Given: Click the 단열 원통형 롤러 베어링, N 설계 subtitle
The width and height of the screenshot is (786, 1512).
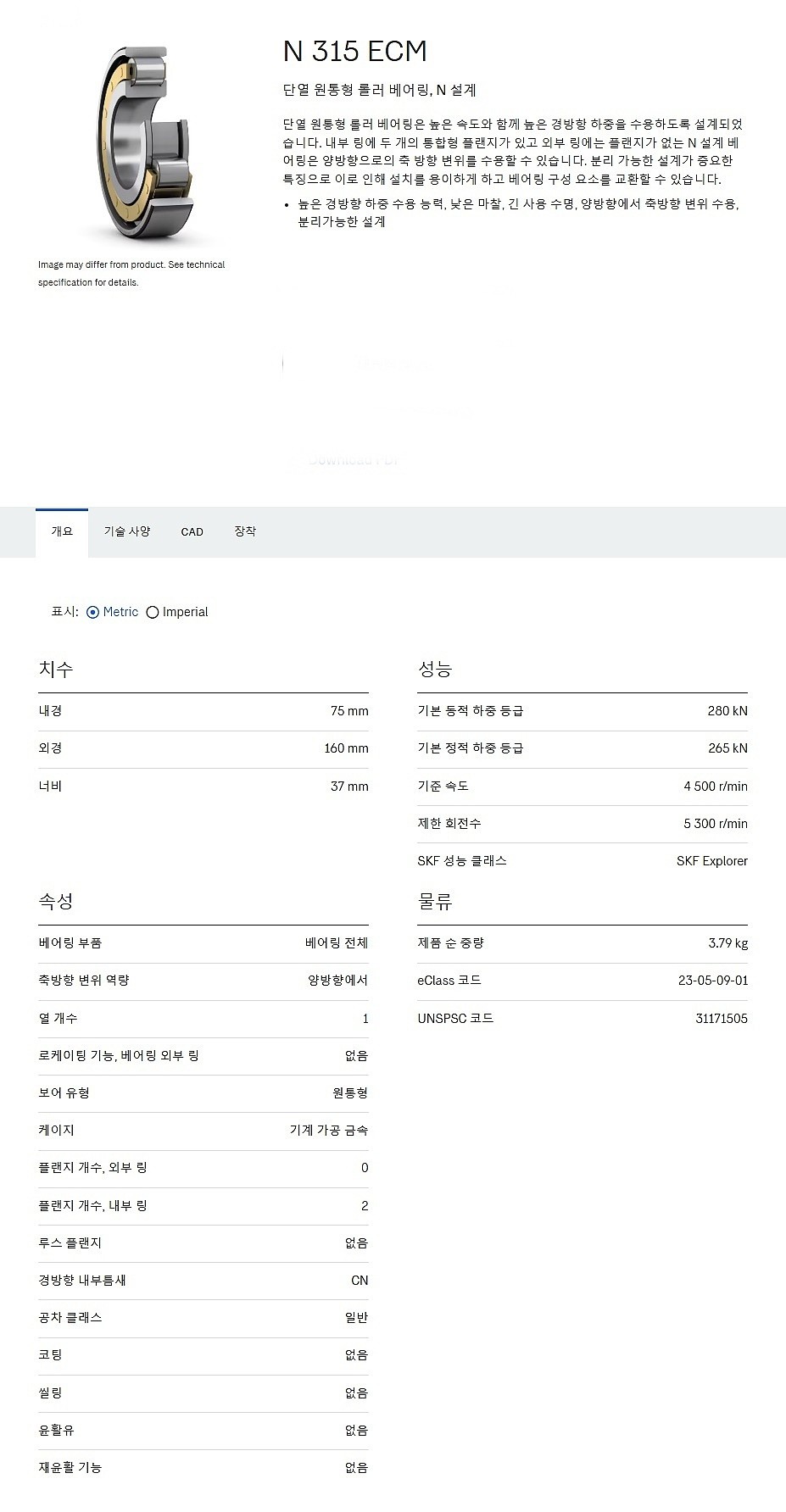Looking at the screenshot, I should 380,90.
